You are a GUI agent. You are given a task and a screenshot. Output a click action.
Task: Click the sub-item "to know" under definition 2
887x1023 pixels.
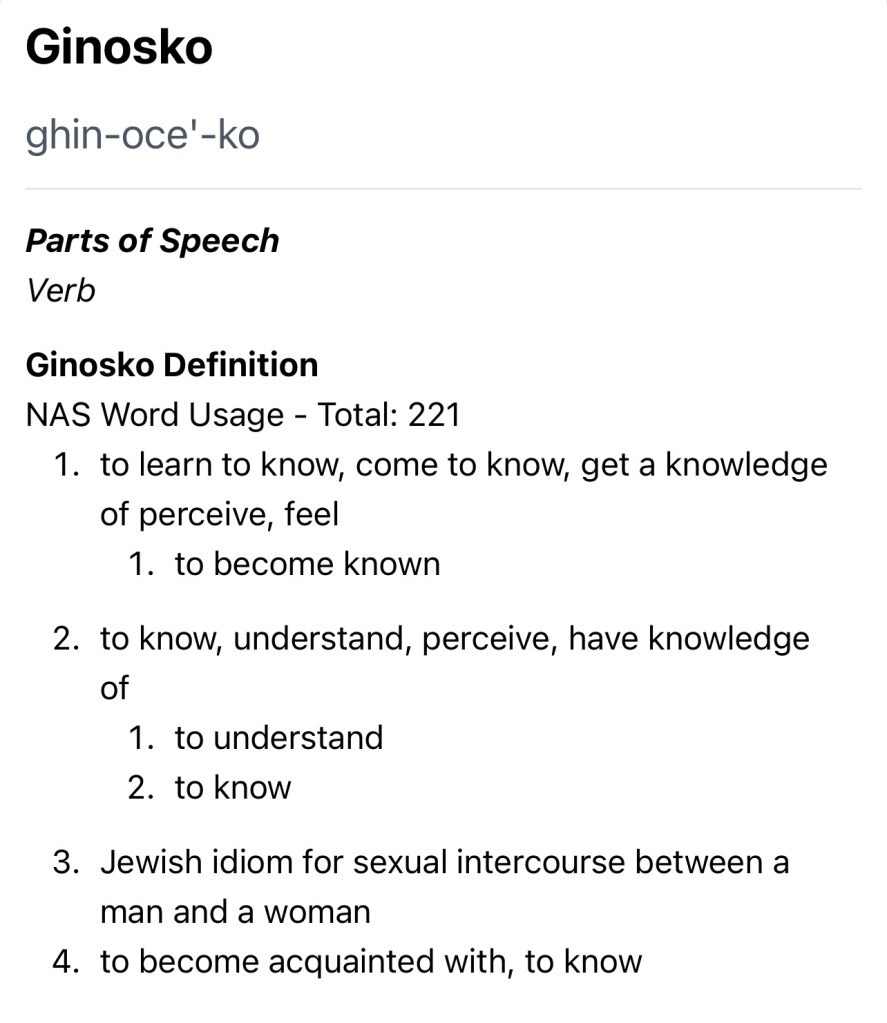[x=232, y=788]
